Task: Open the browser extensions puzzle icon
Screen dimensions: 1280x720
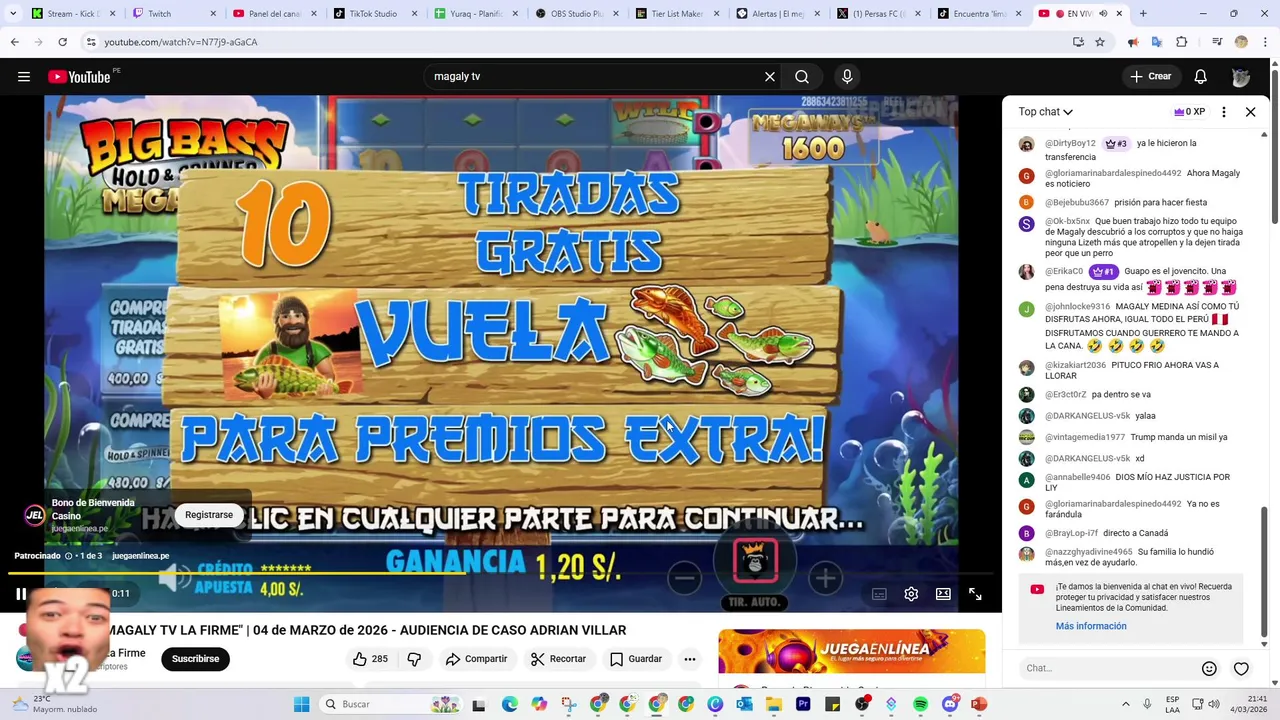Action: (1182, 42)
